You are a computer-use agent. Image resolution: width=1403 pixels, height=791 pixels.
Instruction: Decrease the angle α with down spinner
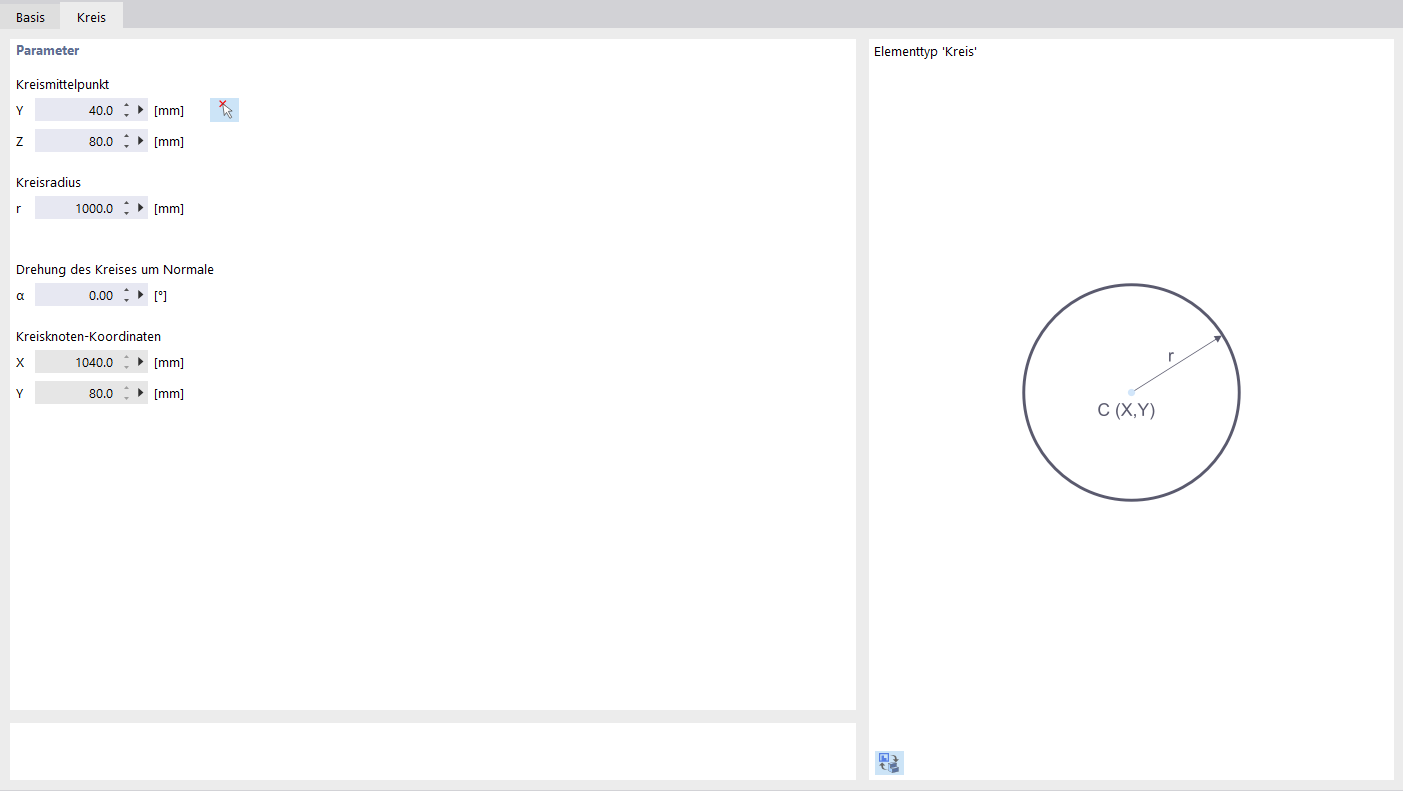pyautogui.click(x=126, y=301)
